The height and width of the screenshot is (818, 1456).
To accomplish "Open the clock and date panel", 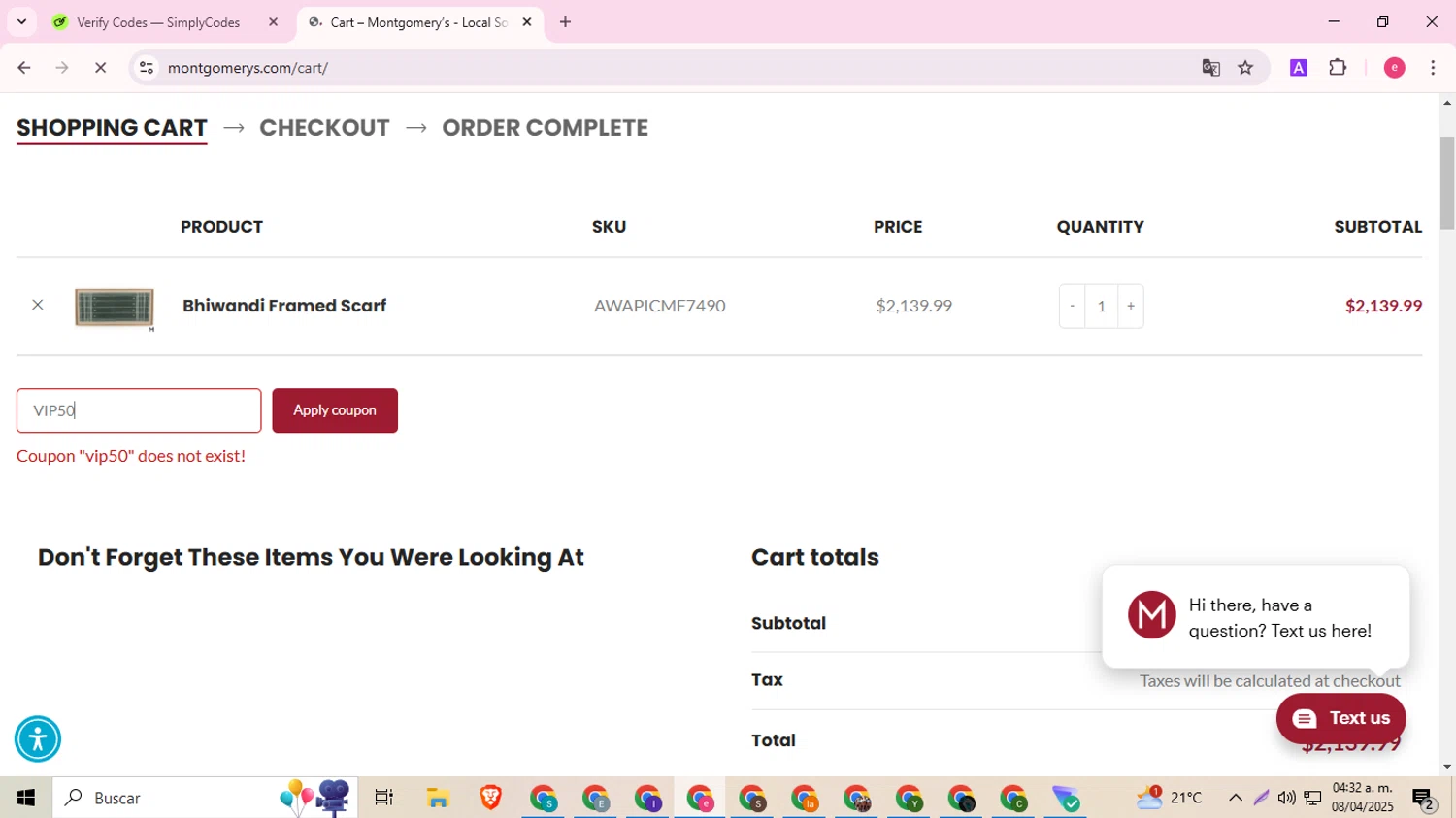I will (x=1363, y=798).
